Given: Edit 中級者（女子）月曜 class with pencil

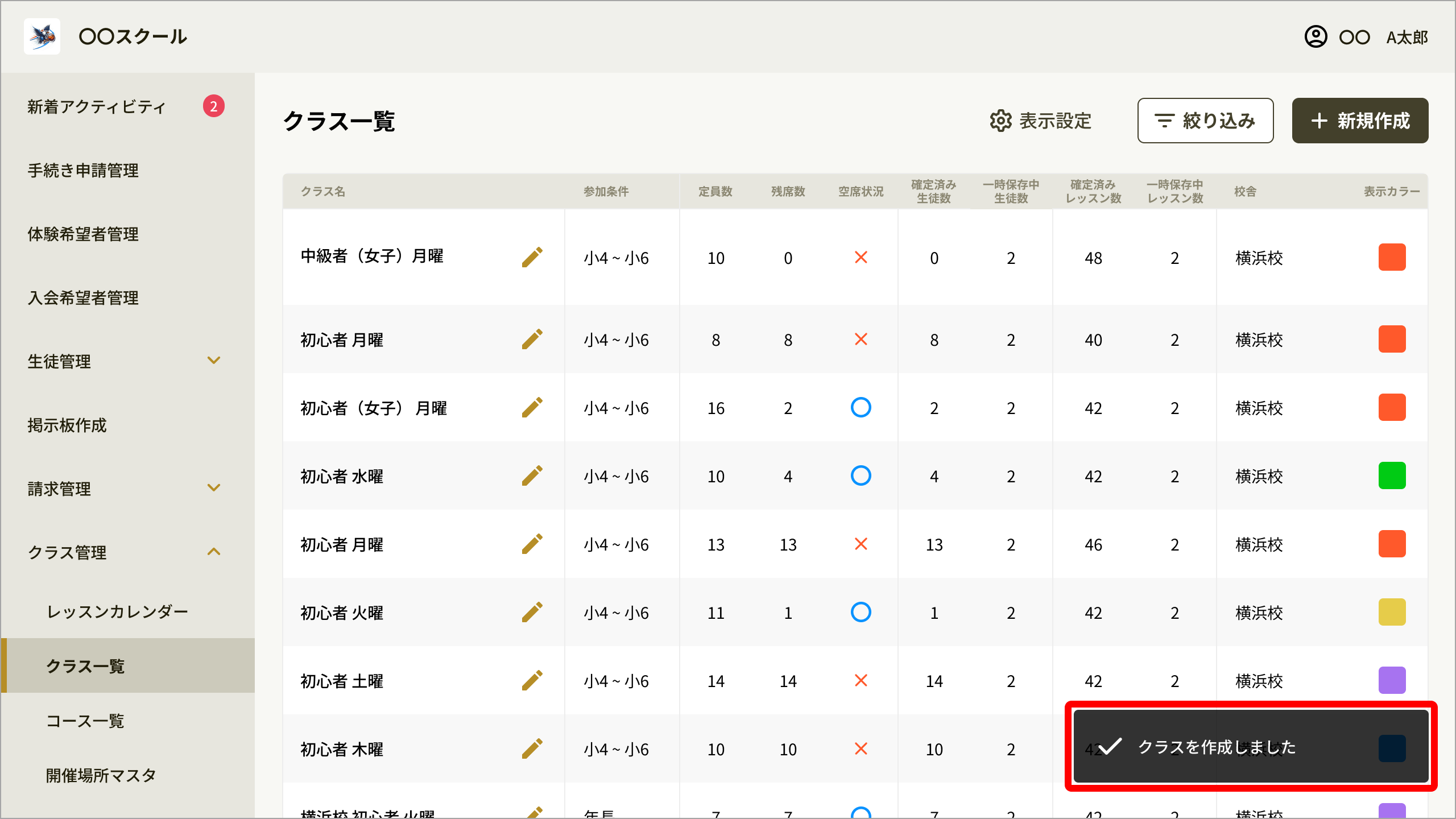Looking at the screenshot, I should click(x=532, y=257).
